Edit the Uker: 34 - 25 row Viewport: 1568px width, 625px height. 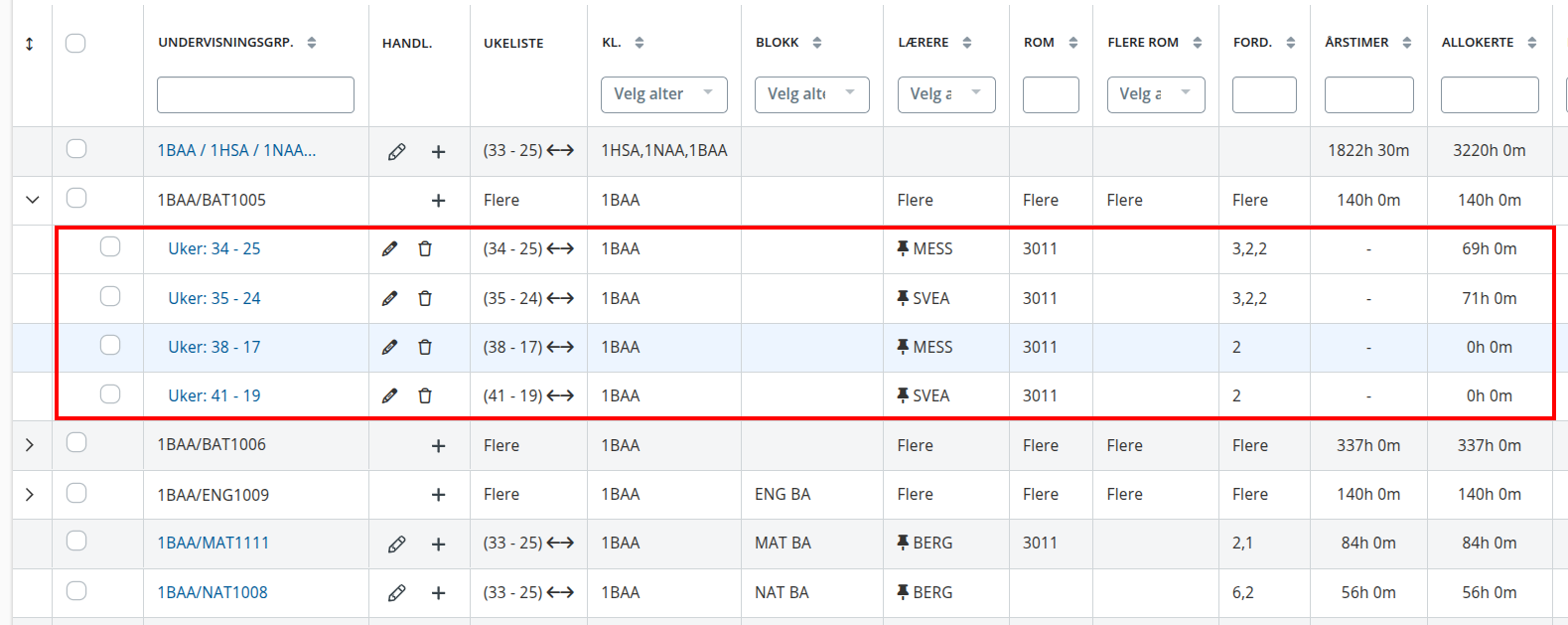[389, 249]
